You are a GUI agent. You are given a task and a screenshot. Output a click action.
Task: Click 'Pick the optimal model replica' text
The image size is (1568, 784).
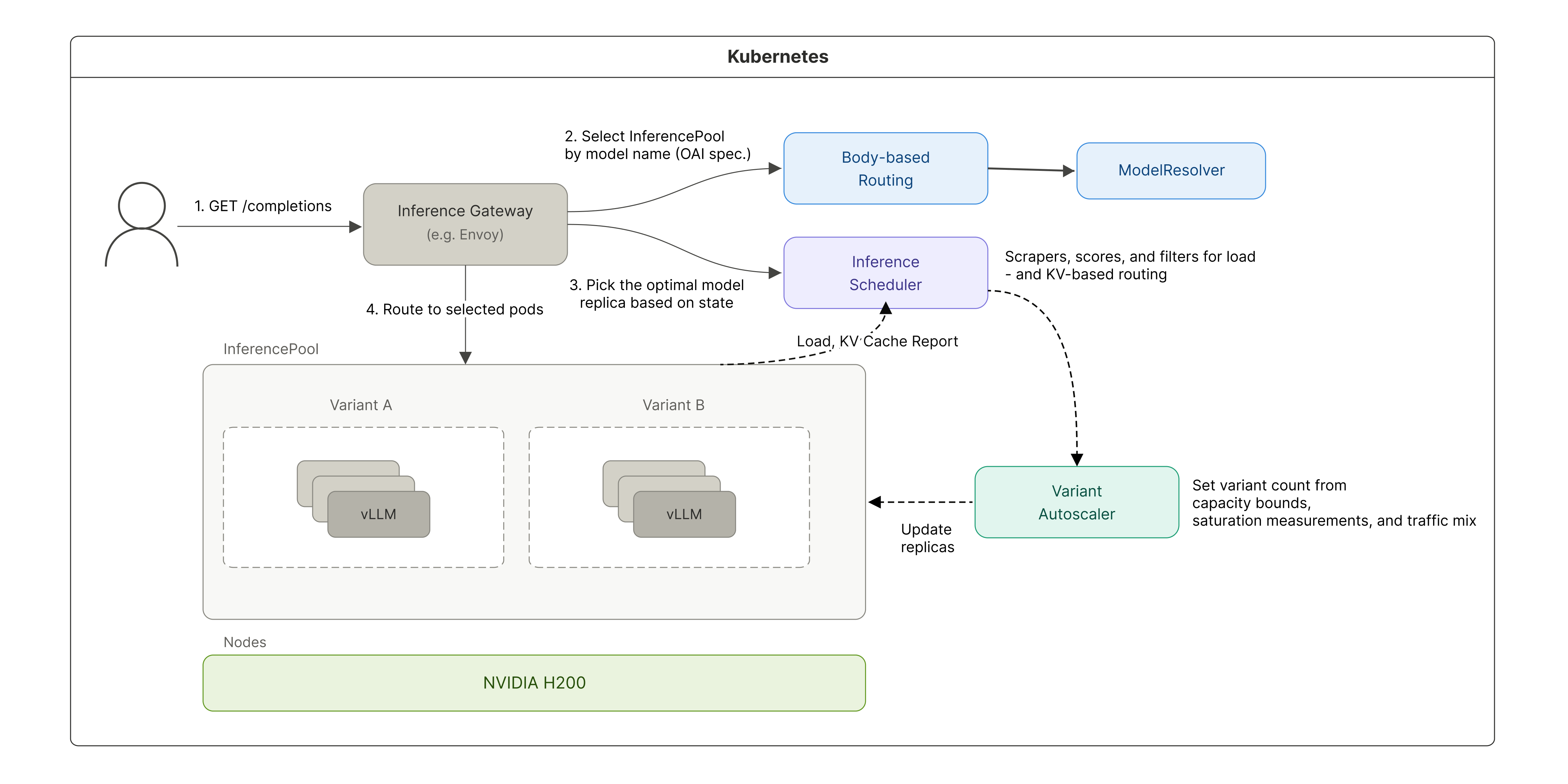coord(656,293)
